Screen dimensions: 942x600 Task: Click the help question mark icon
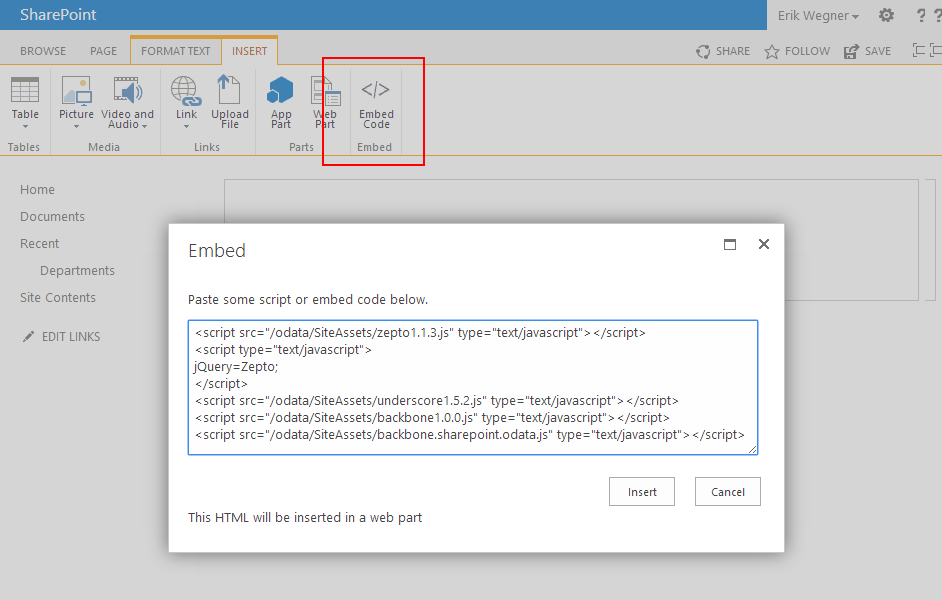pyautogui.click(x=921, y=15)
